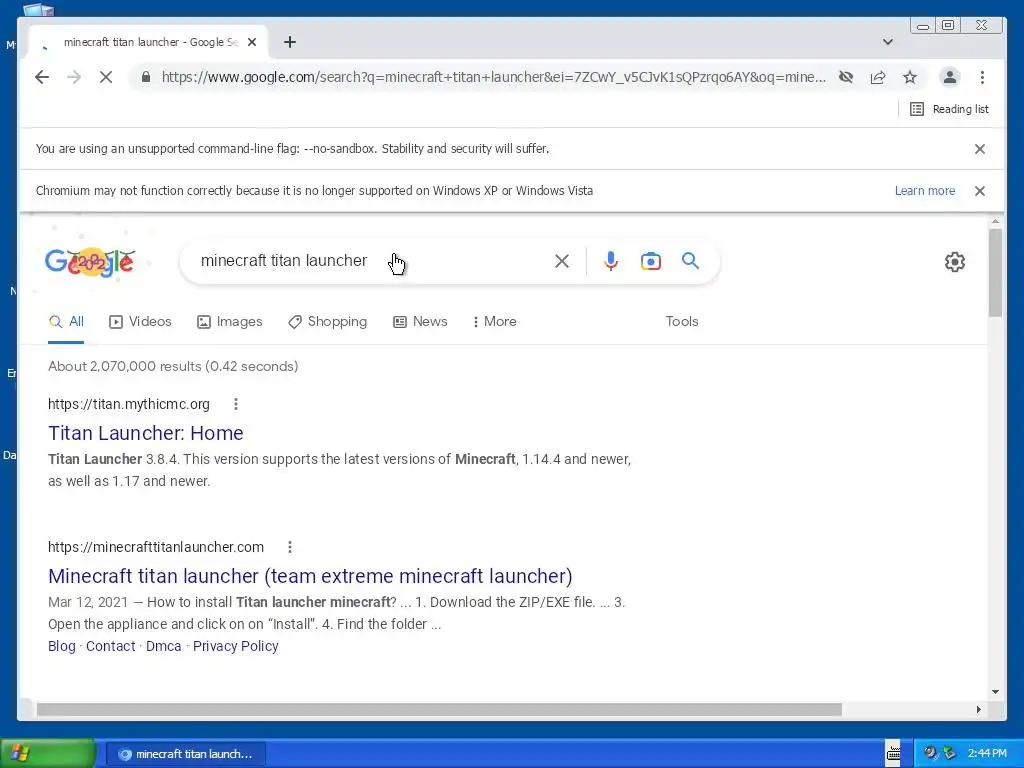Screen dimensions: 1024x768
Task: Select the All results tab
Action: click(x=66, y=321)
